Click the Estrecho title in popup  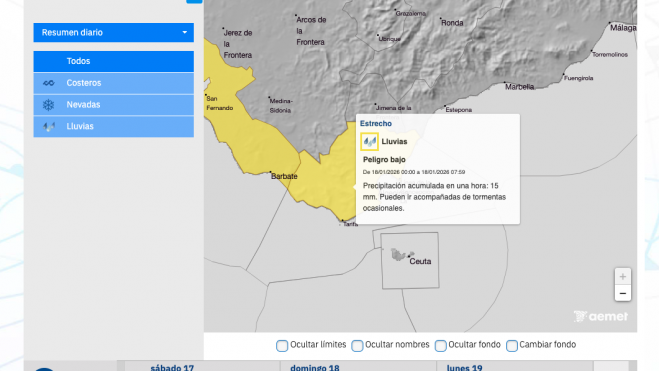tap(376, 124)
